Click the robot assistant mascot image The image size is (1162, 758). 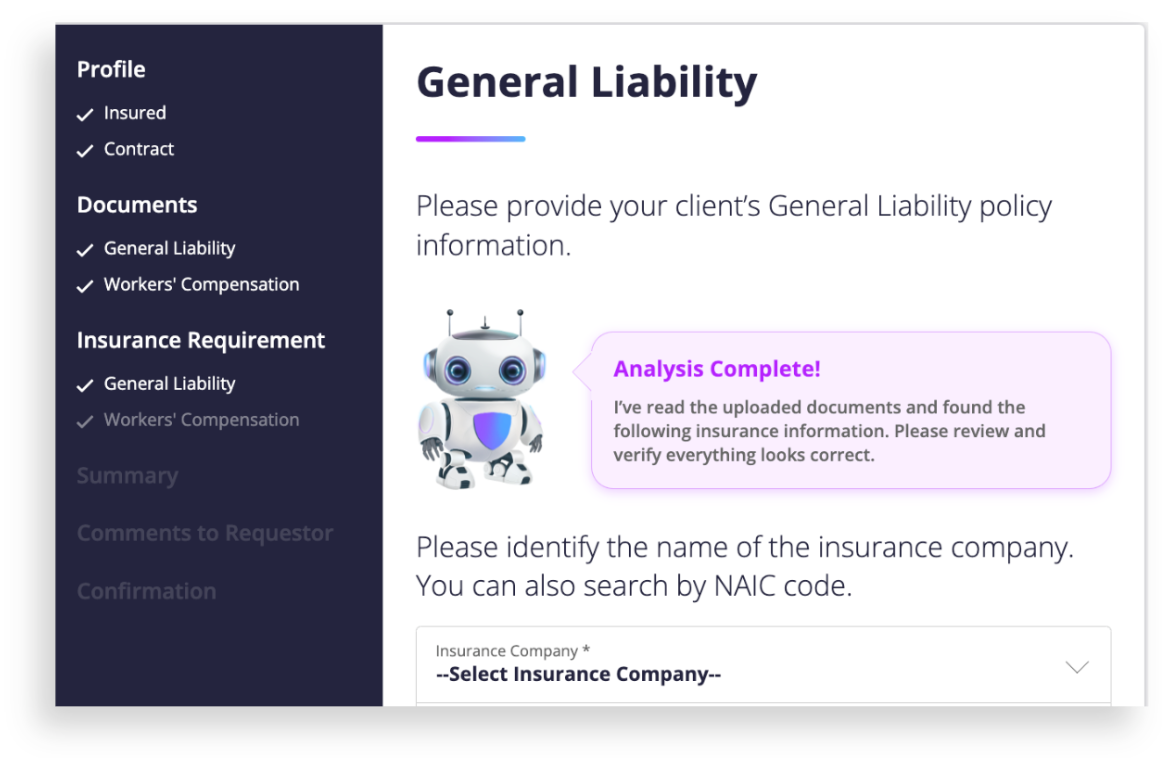tap(480, 398)
